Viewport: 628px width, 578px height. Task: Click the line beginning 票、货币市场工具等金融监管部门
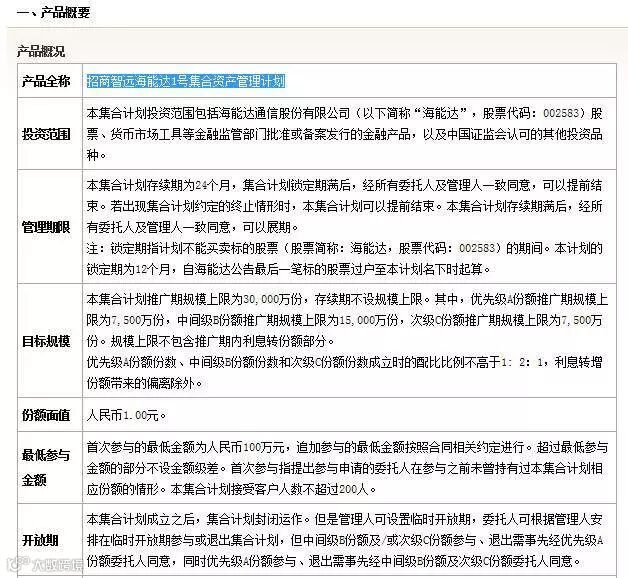coord(345,134)
